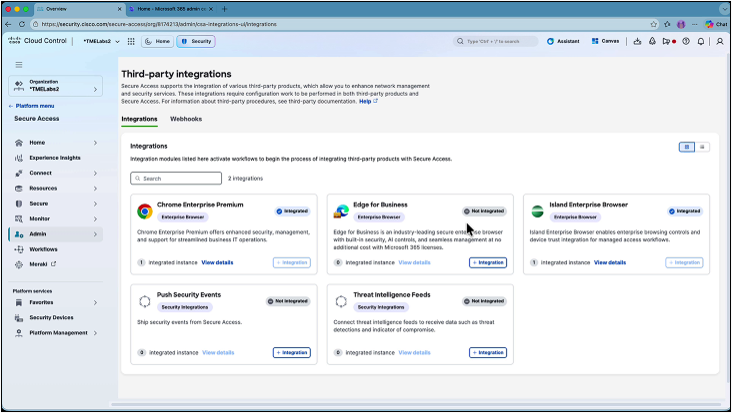The height and width of the screenshot is (413, 732).
Task: Expand the Connect submenu chevron
Action: [95, 173]
